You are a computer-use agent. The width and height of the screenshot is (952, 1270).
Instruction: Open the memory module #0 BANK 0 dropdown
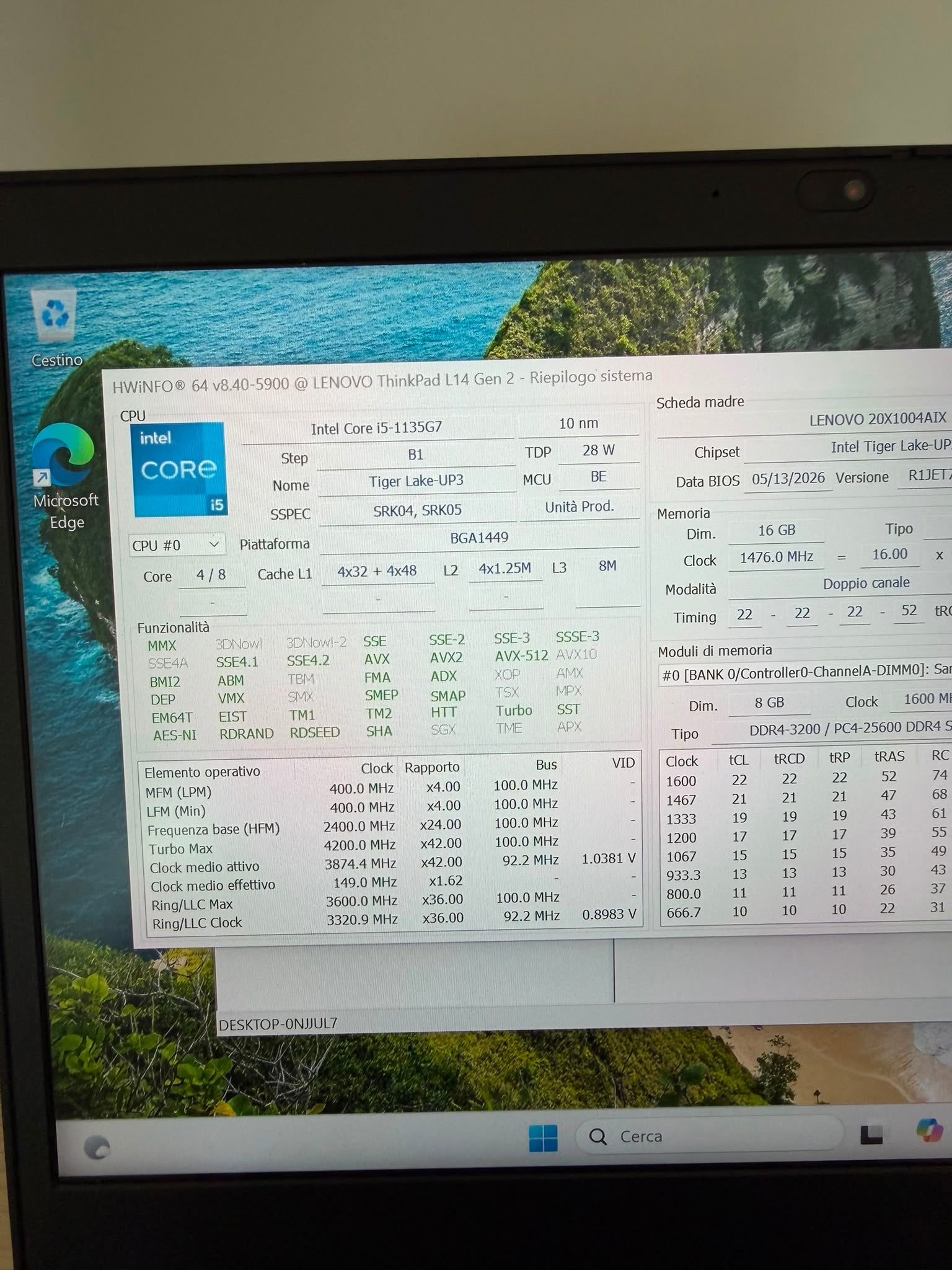pos(804,674)
